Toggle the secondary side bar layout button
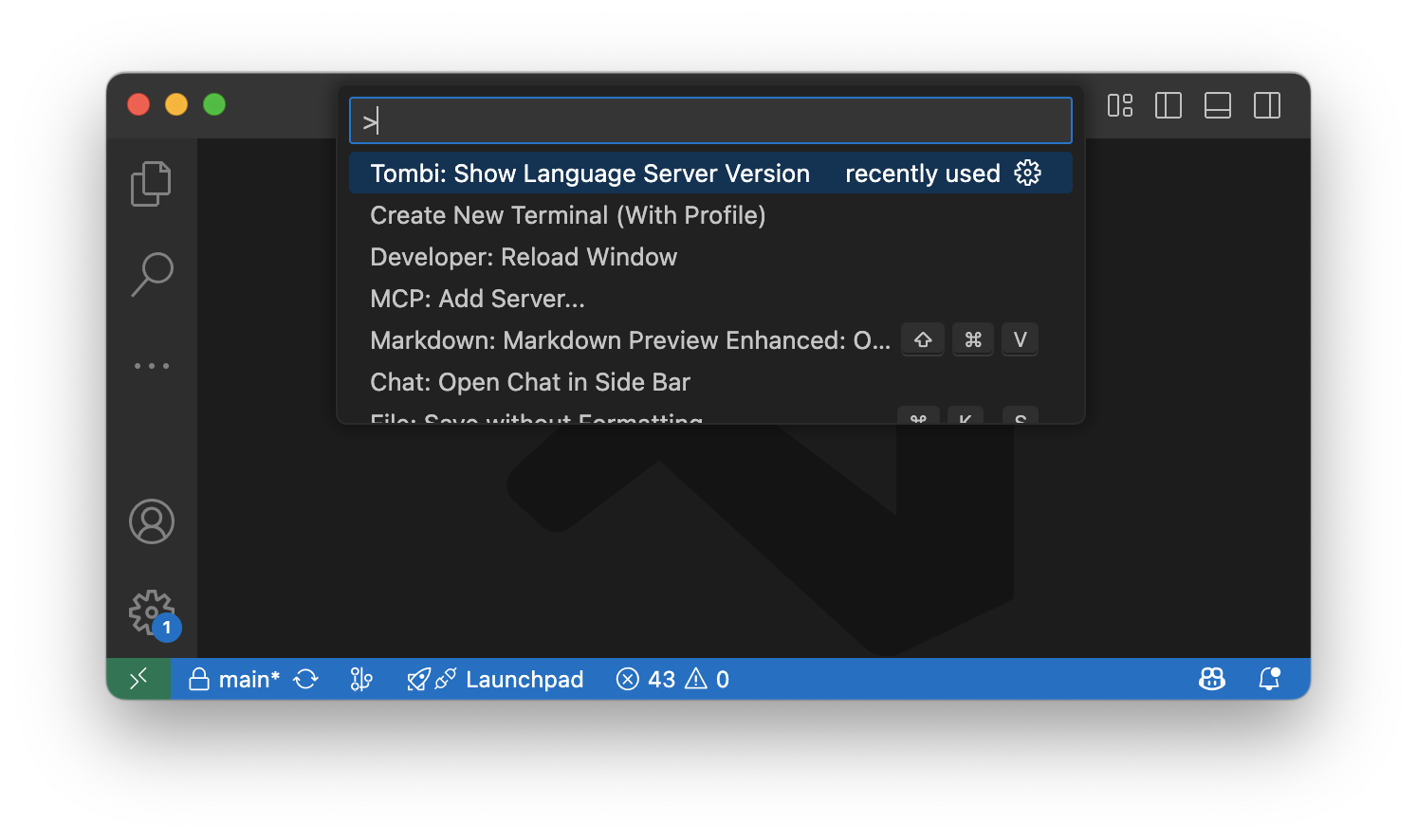1417x840 pixels. click(x=1266, y=105)
